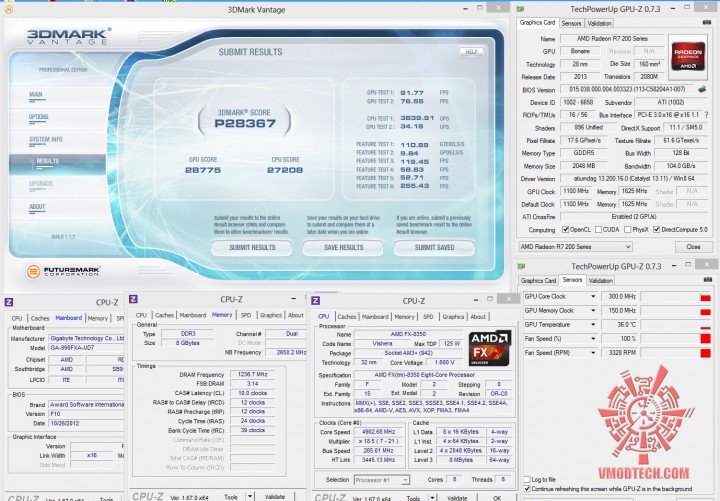The image size is (720, 501).
Task: Click the CPU-Z icon of the Mainboard window
Action: 9,302
